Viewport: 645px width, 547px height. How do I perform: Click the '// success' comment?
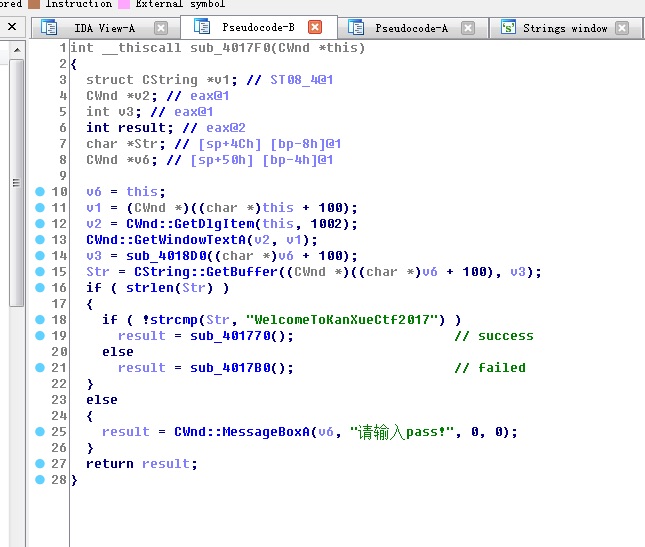(494, 336)
